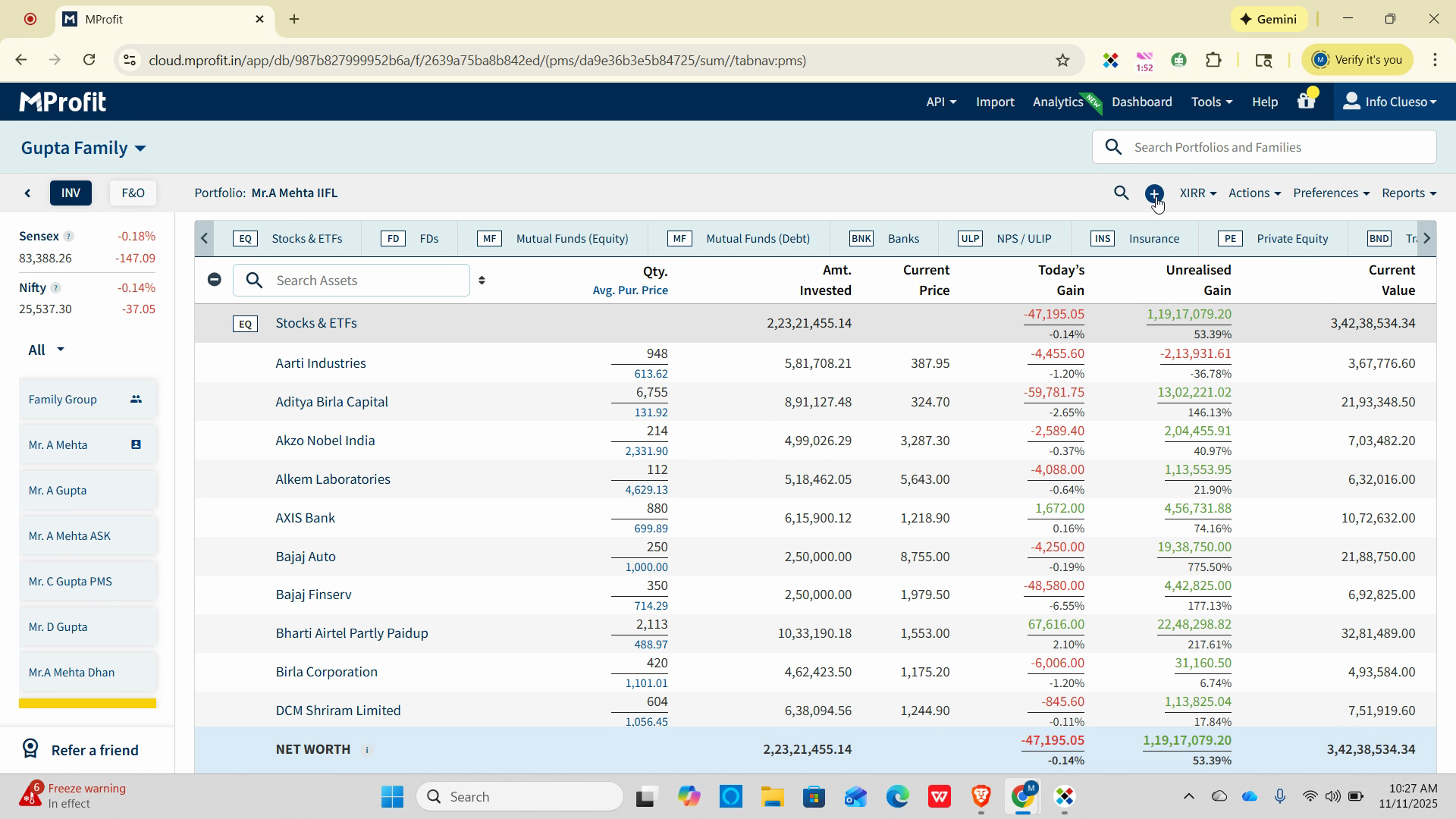Screen dimensions: 1456x819
Task: Click the add transaction plus icon
Action: tap(1153, 193)
